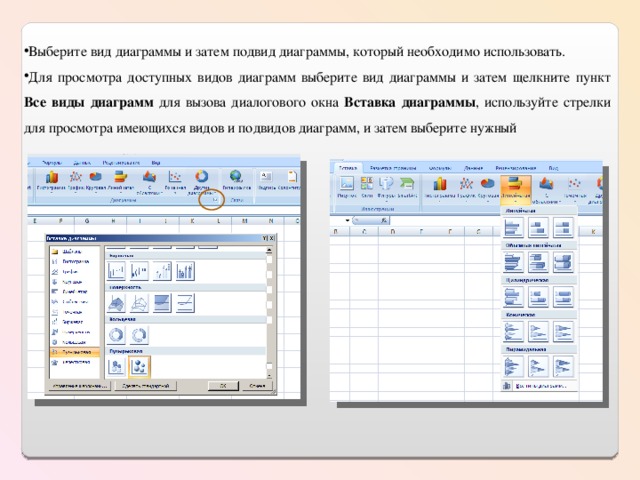
Task: Click the Picture (Рисунок) icon in Illustrations group
Action: click(x=347, y=186)
